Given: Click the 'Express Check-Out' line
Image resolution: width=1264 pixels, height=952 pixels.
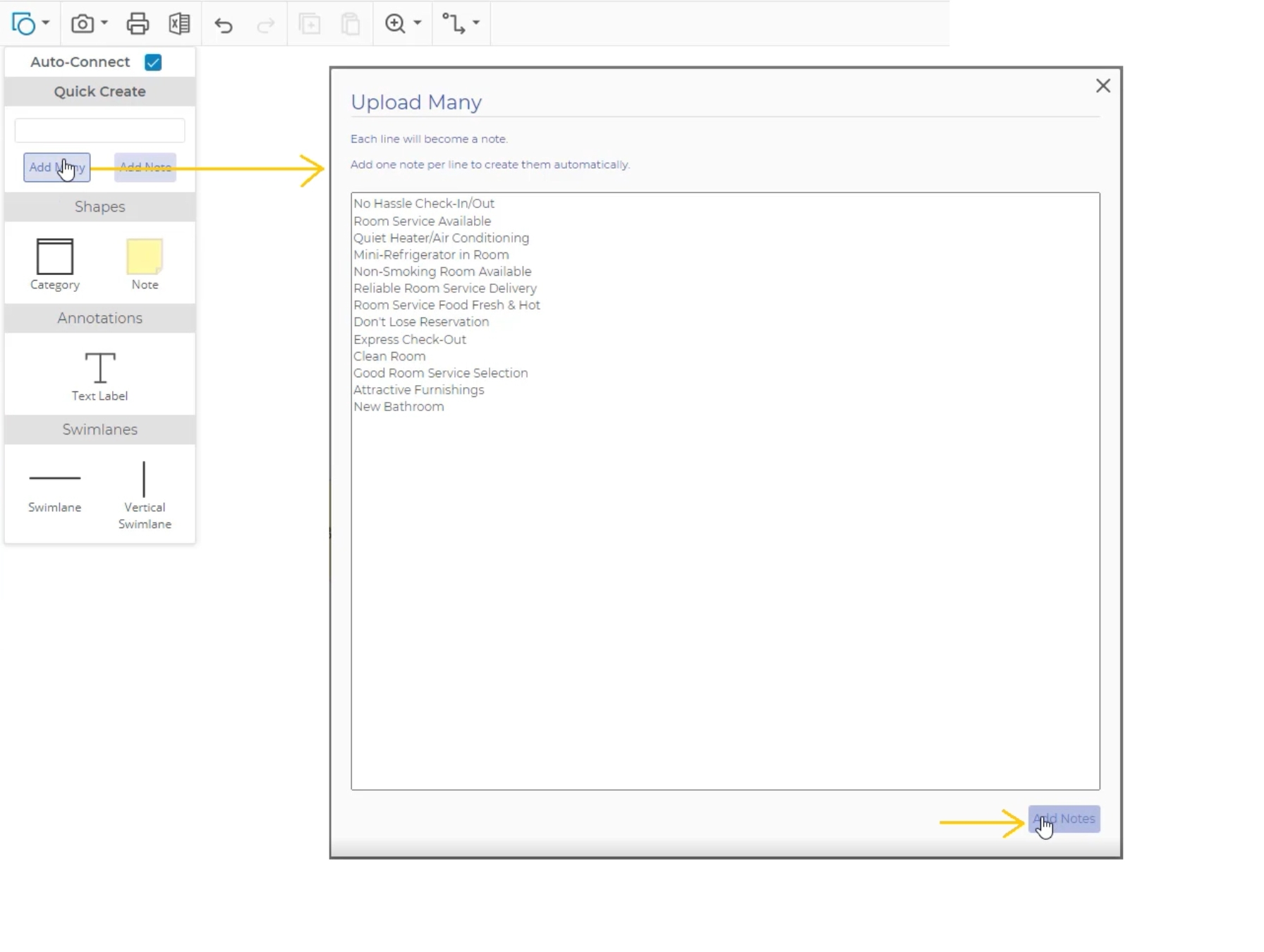Looking at the screenshot, I should [410, 339].
